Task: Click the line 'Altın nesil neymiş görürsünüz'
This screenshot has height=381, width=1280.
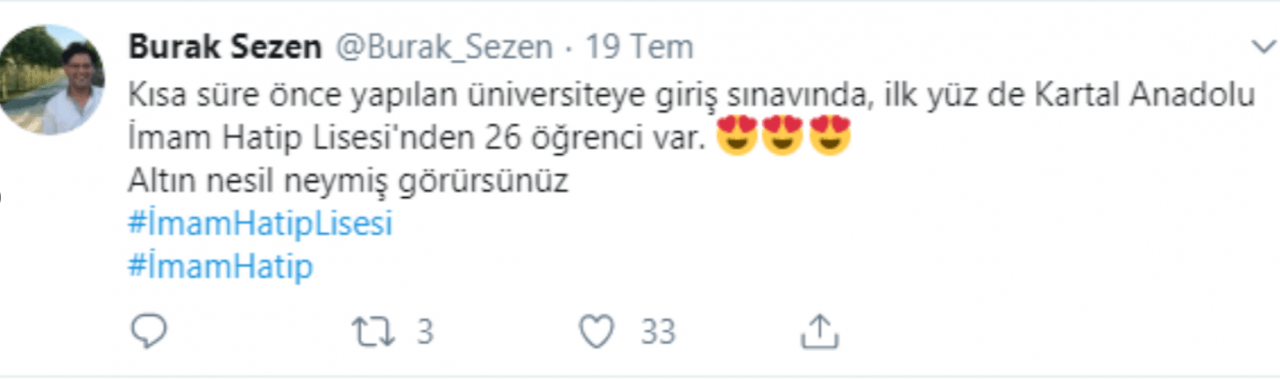Action: click(x=349, y=181)
